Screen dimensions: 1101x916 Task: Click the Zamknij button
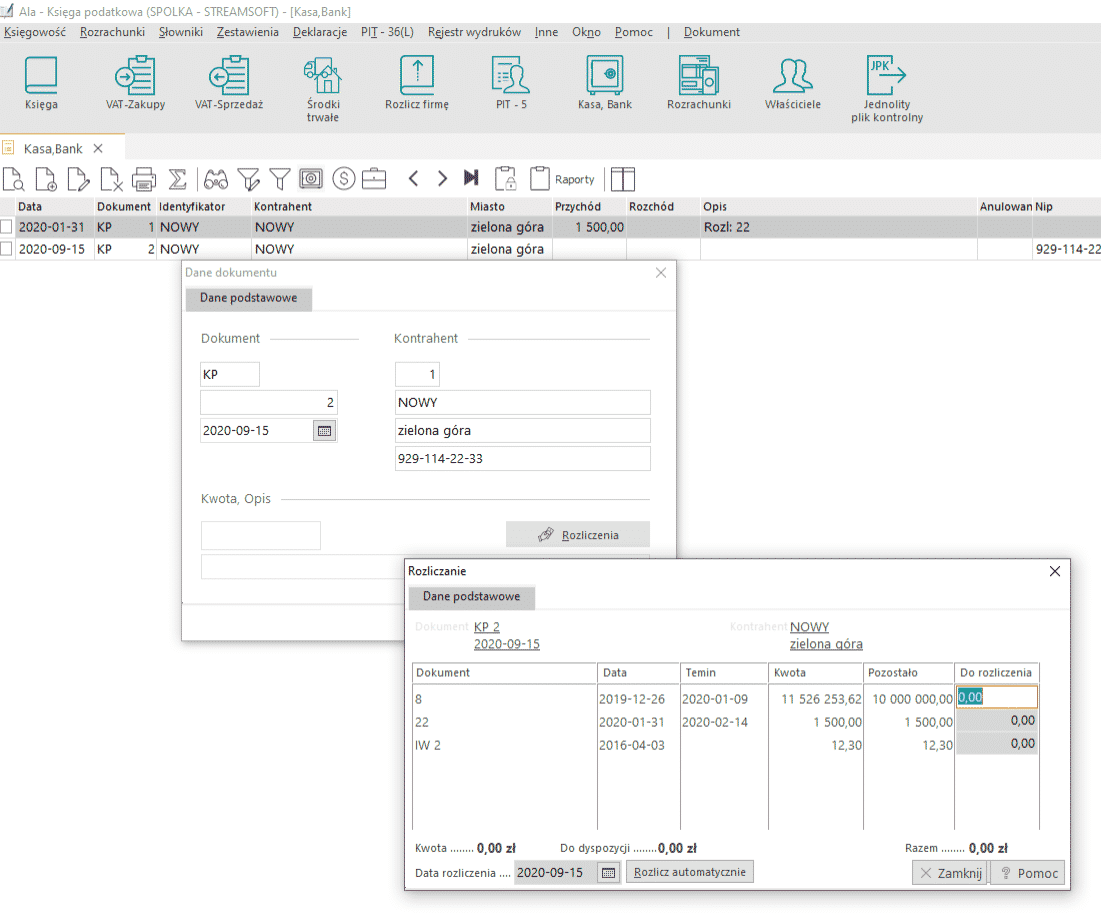click(x=951, y=872)
